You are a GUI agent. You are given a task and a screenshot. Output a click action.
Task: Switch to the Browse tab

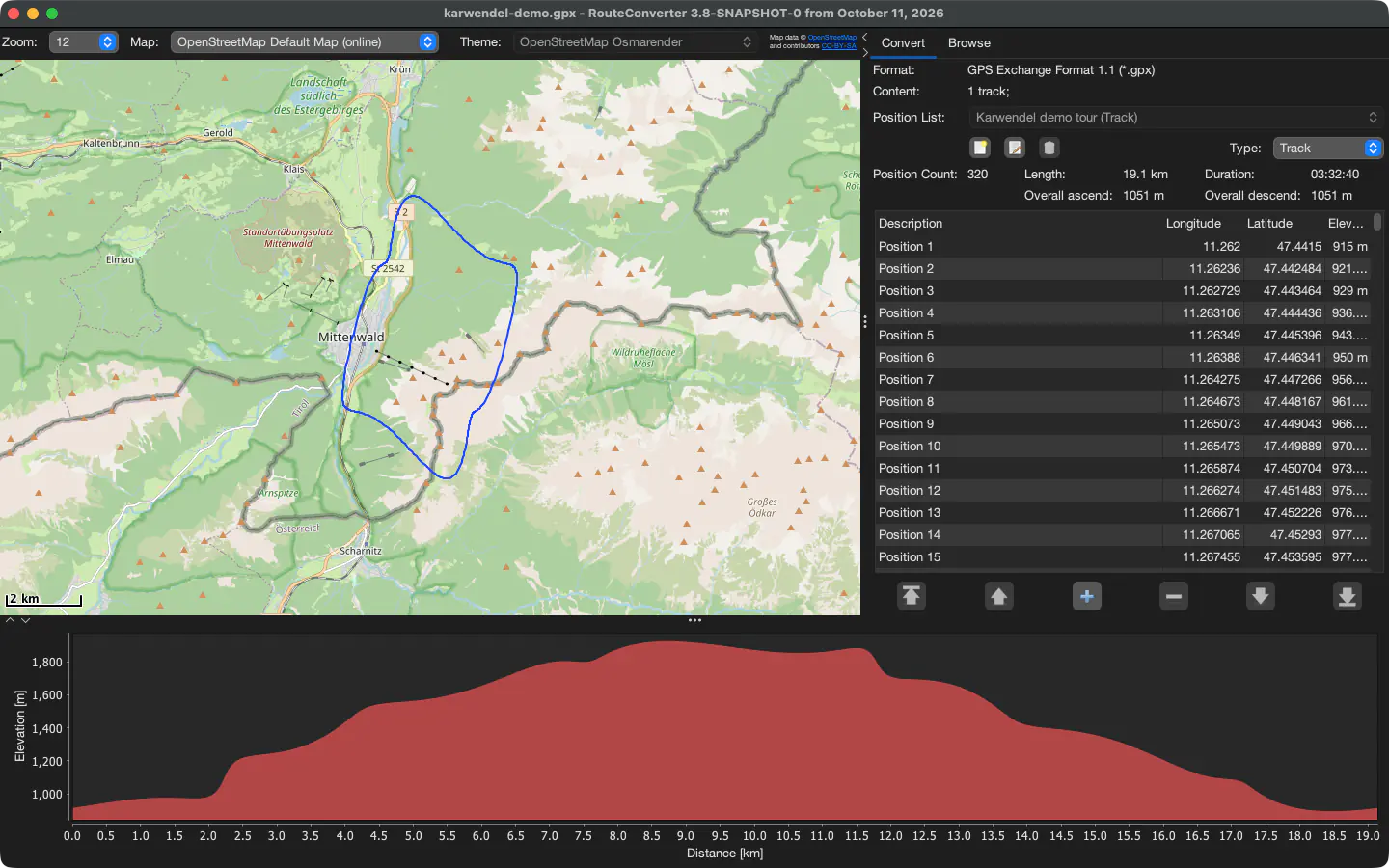969,43
